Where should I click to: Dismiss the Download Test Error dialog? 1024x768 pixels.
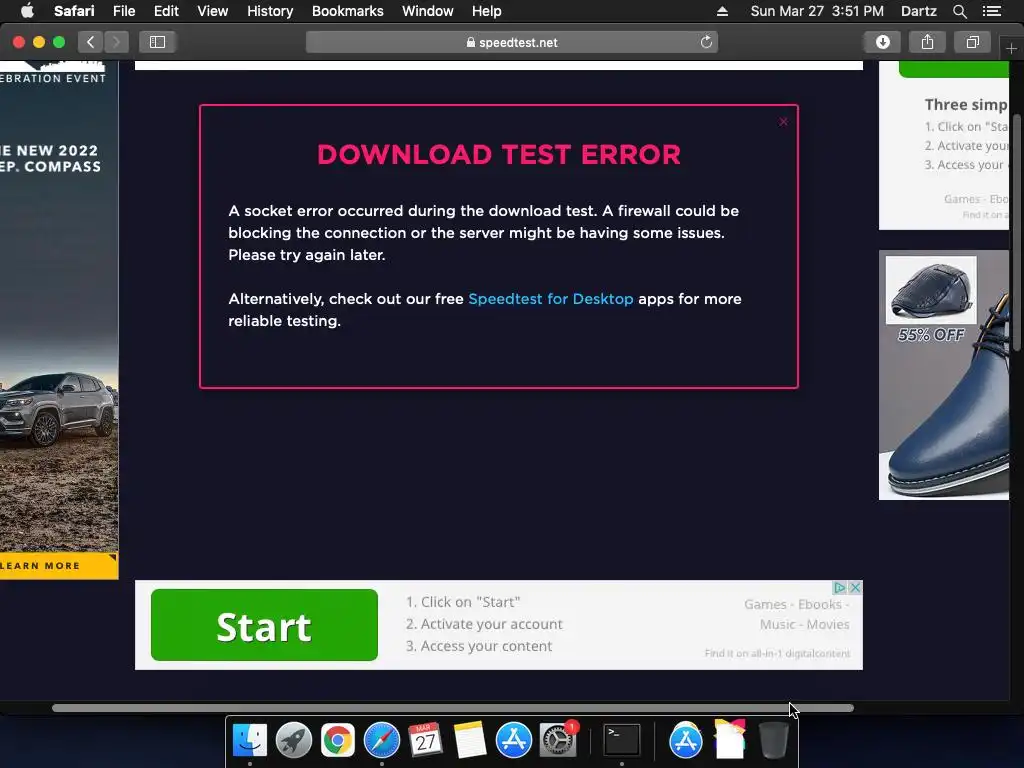point(783,121)
